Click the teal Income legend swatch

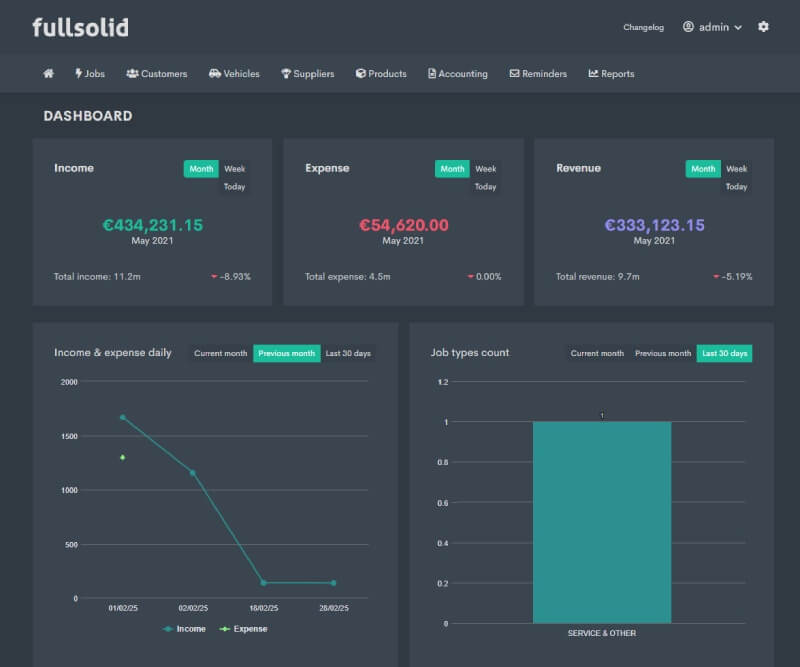coord(169,628)
